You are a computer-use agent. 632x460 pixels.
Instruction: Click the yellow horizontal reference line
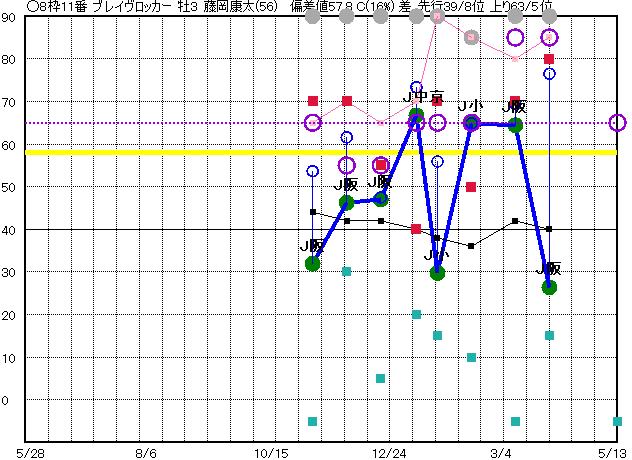click(x=150, y=152)
